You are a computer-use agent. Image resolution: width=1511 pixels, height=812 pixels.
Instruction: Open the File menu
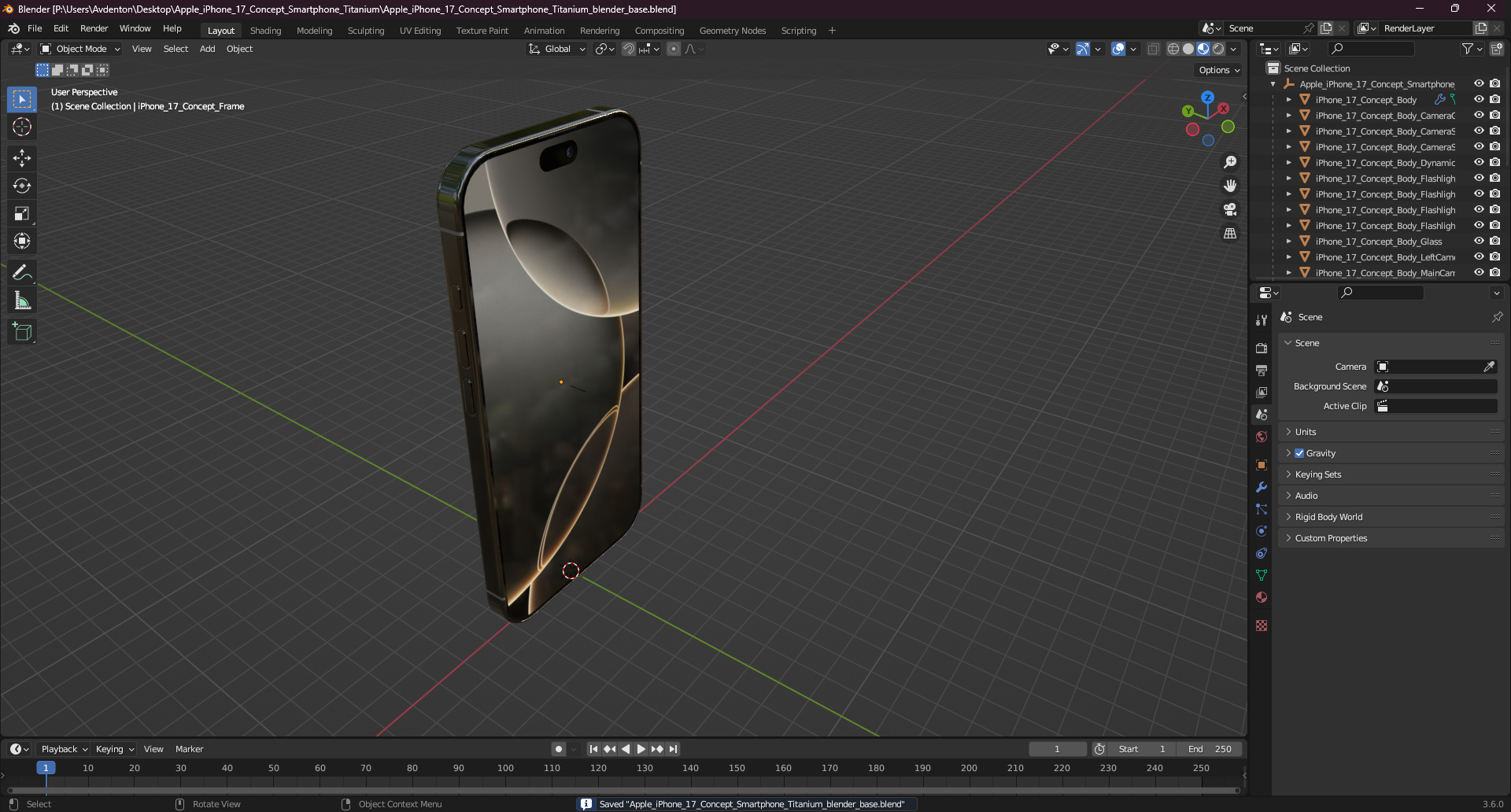[x=35, y=28]
